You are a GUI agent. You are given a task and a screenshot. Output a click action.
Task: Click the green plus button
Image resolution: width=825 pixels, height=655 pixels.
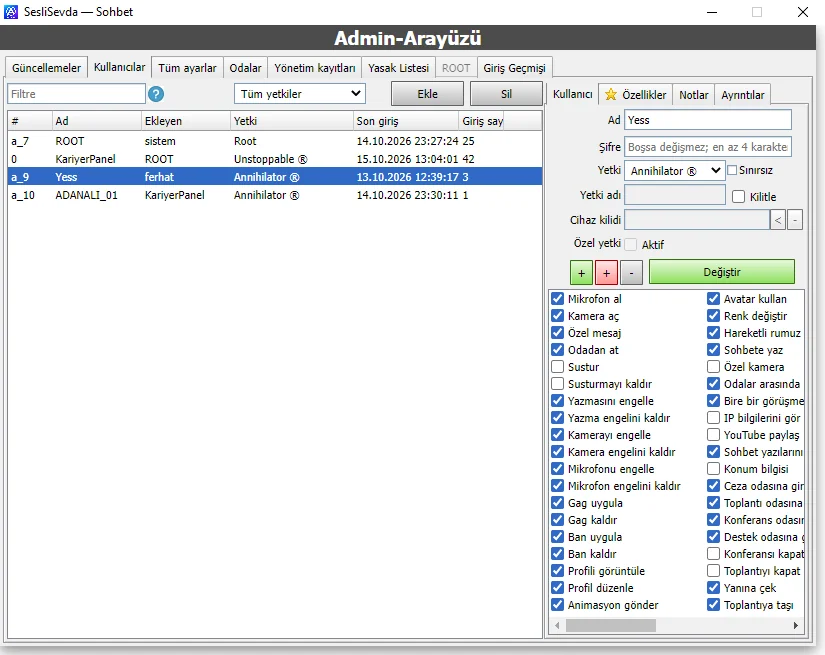(x=581, y=273)
